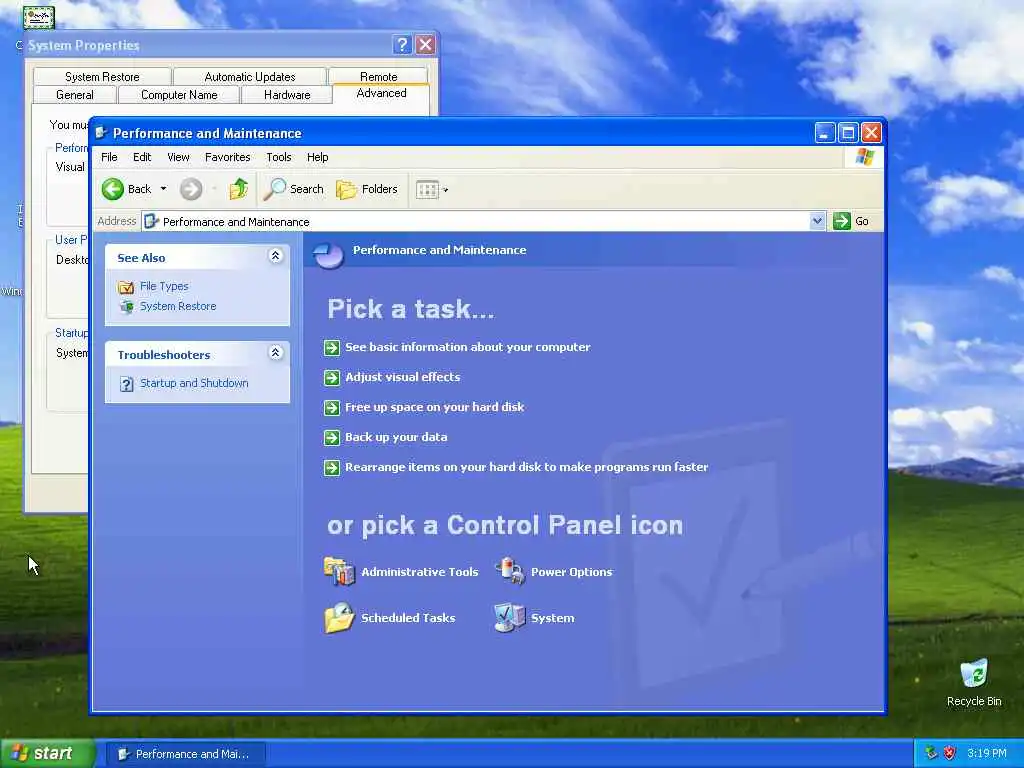Click the Startup and Shutdown help icon

tap(127, 384)
